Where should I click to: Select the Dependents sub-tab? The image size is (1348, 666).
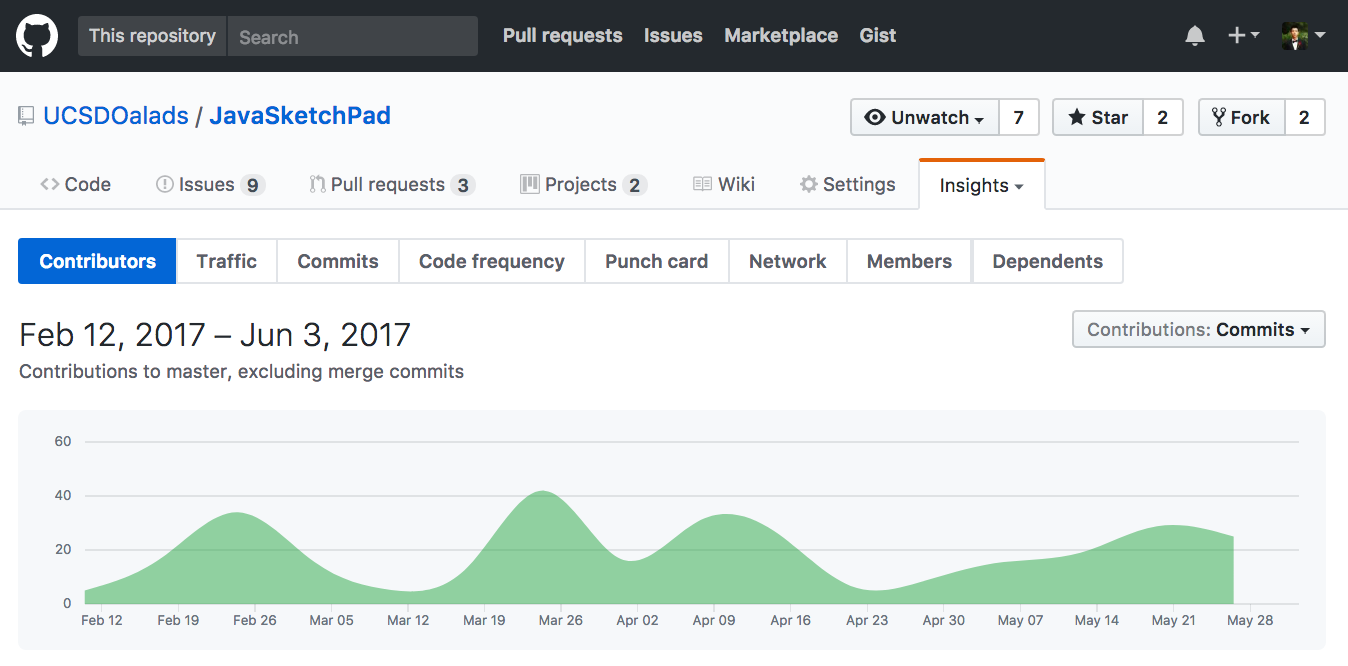pyautogui.click(x=1047, y=261)
